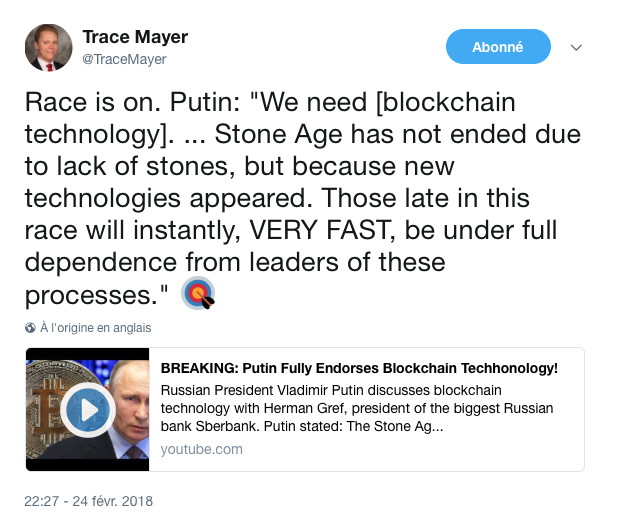Expand the tweet options chevron

pos(576,48)
